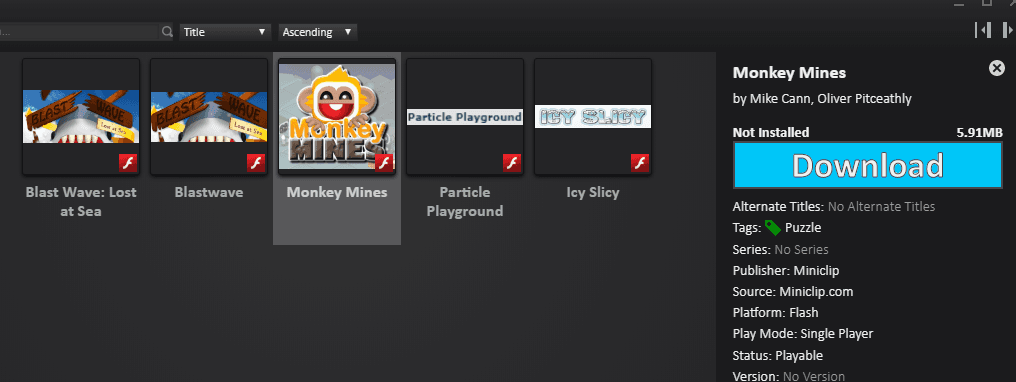Viewport: 1016px width, 382px height.
Task: Click Flash icon on Monkey Mines thumbnail
Action: [385, 163]
